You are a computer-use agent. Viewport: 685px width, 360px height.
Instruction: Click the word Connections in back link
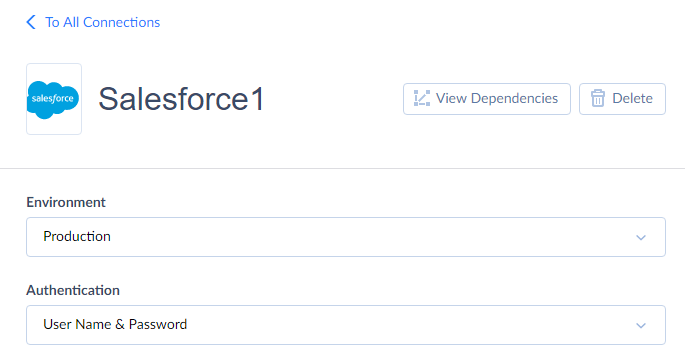(x=121, y=22)
